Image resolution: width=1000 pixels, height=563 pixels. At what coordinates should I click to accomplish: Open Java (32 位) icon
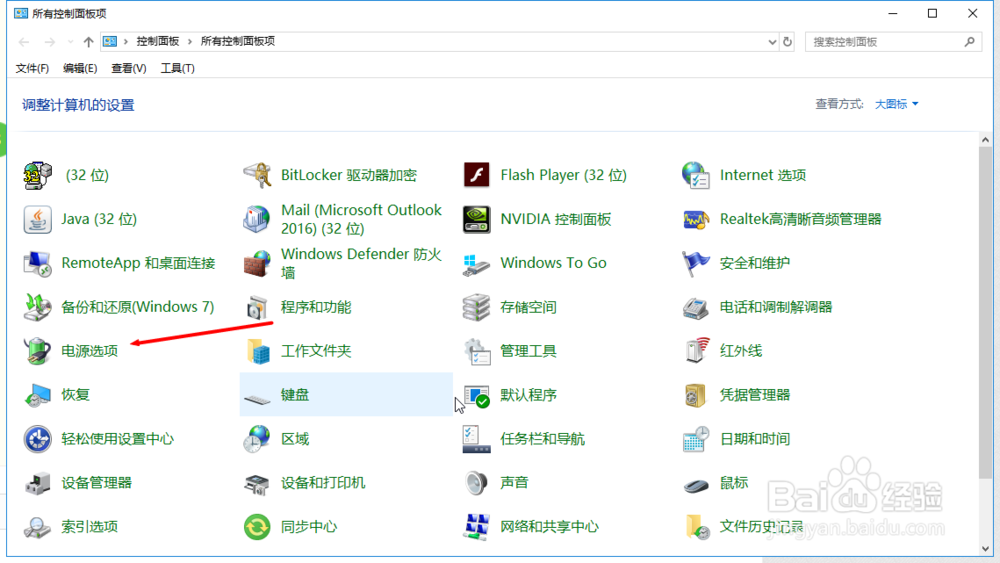coord(37,219)
